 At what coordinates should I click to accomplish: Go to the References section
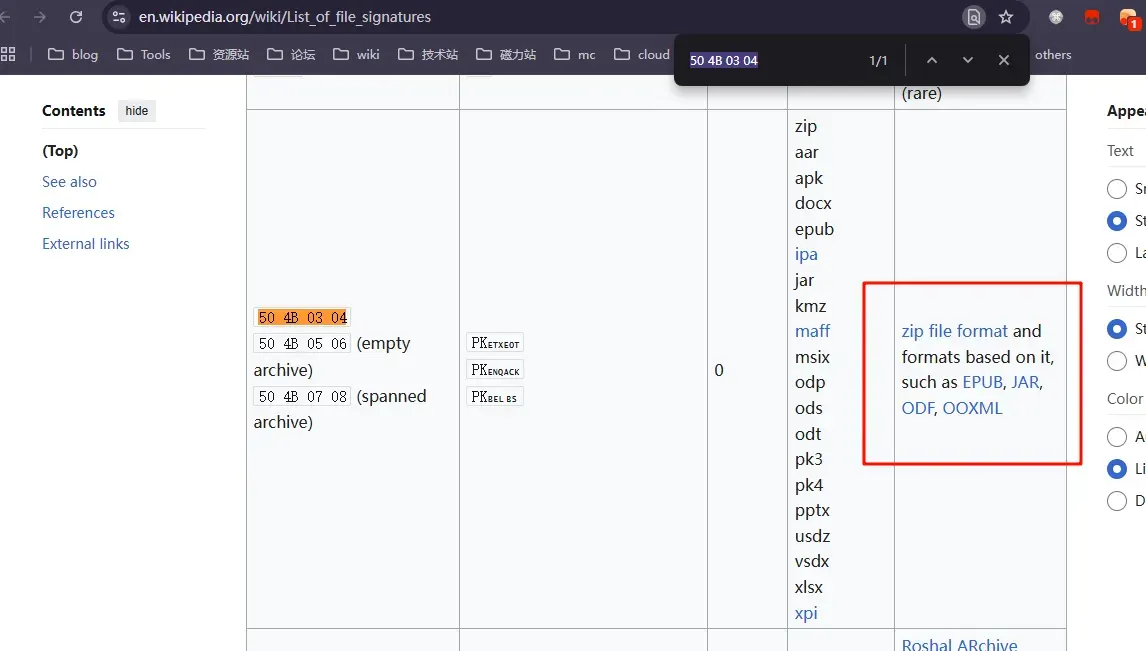(78, 213)
